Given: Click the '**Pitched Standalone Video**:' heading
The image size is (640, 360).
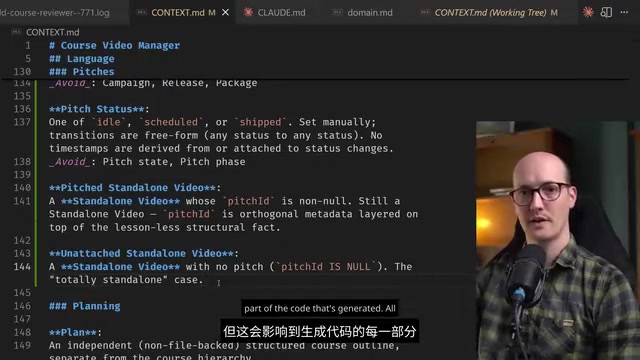Looking at the screenshot, I should (x=135, y=188).
